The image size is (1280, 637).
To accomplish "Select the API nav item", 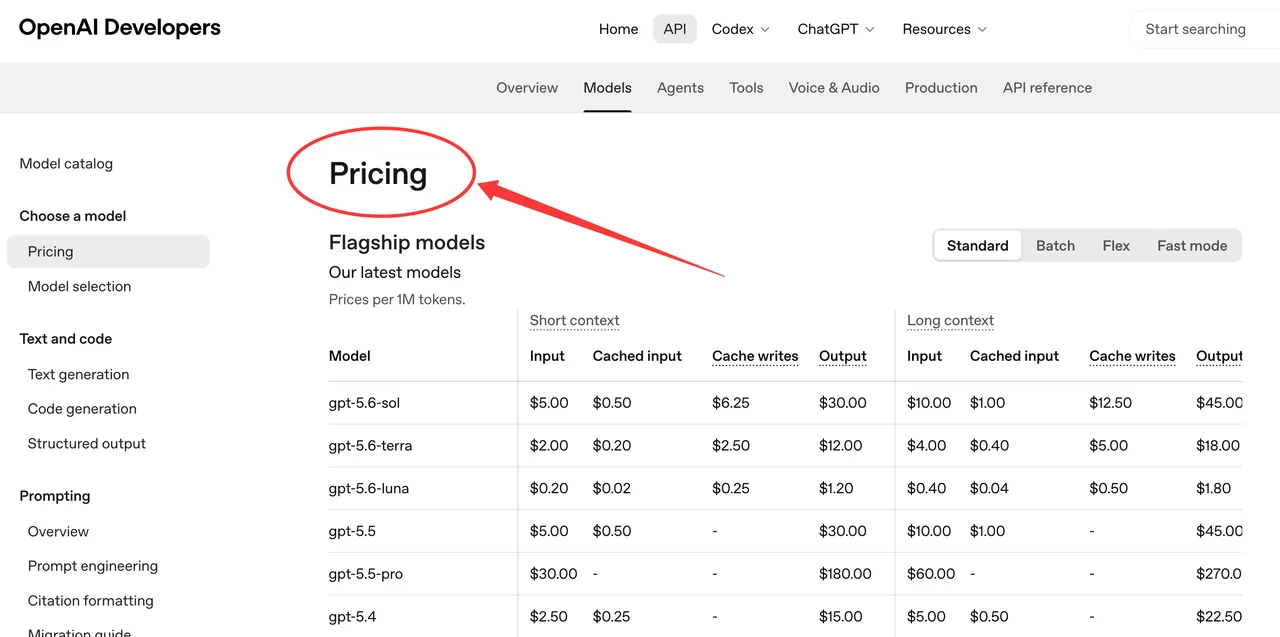I will pos(675,29).
